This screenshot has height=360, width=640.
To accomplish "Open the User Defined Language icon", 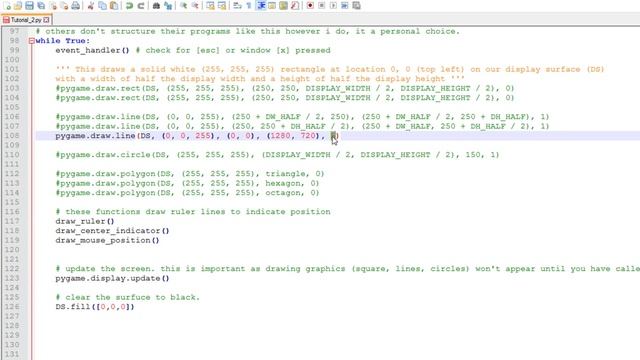I will [272, 6].
